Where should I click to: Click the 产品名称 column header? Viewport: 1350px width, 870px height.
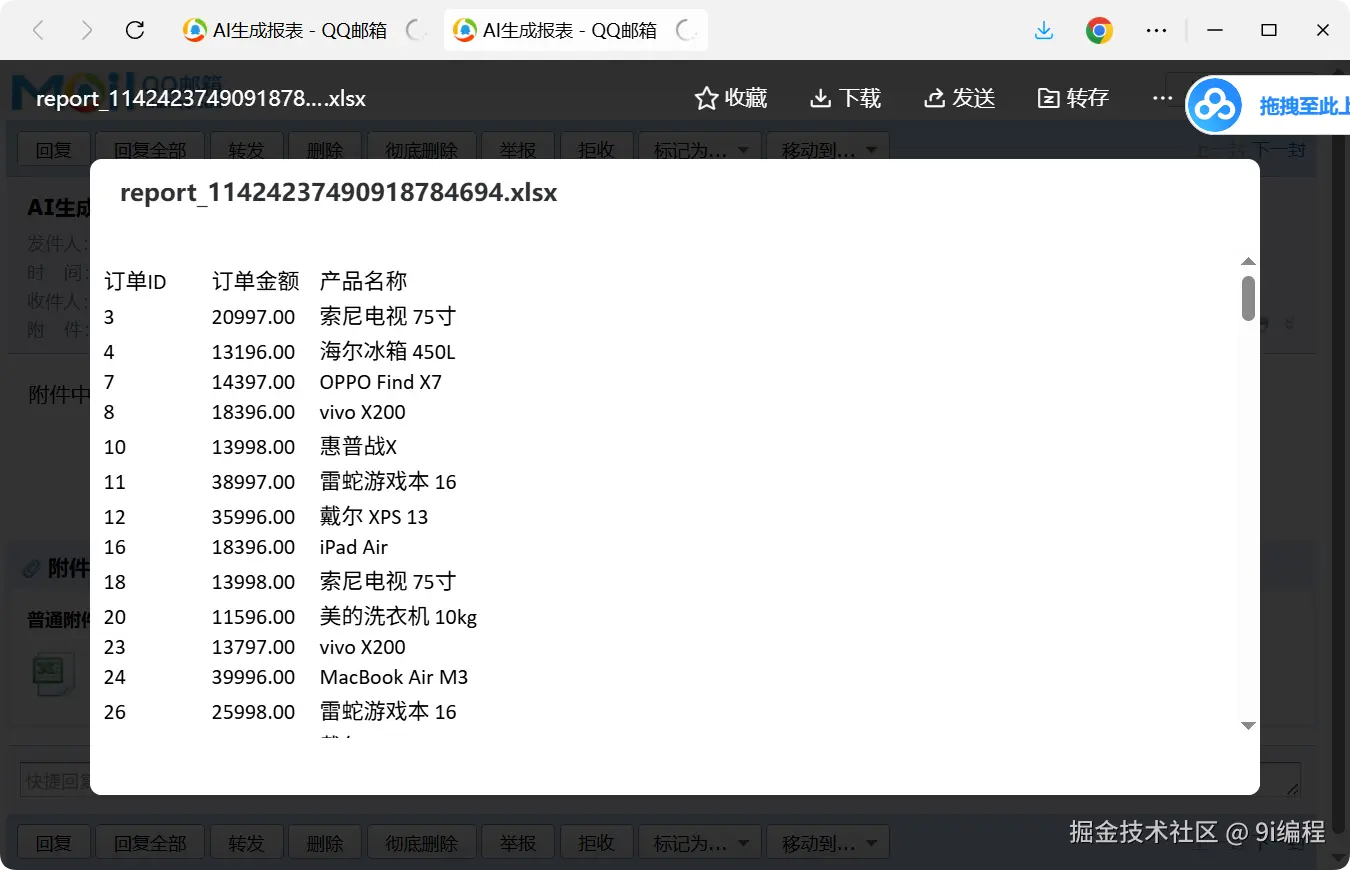364,282
